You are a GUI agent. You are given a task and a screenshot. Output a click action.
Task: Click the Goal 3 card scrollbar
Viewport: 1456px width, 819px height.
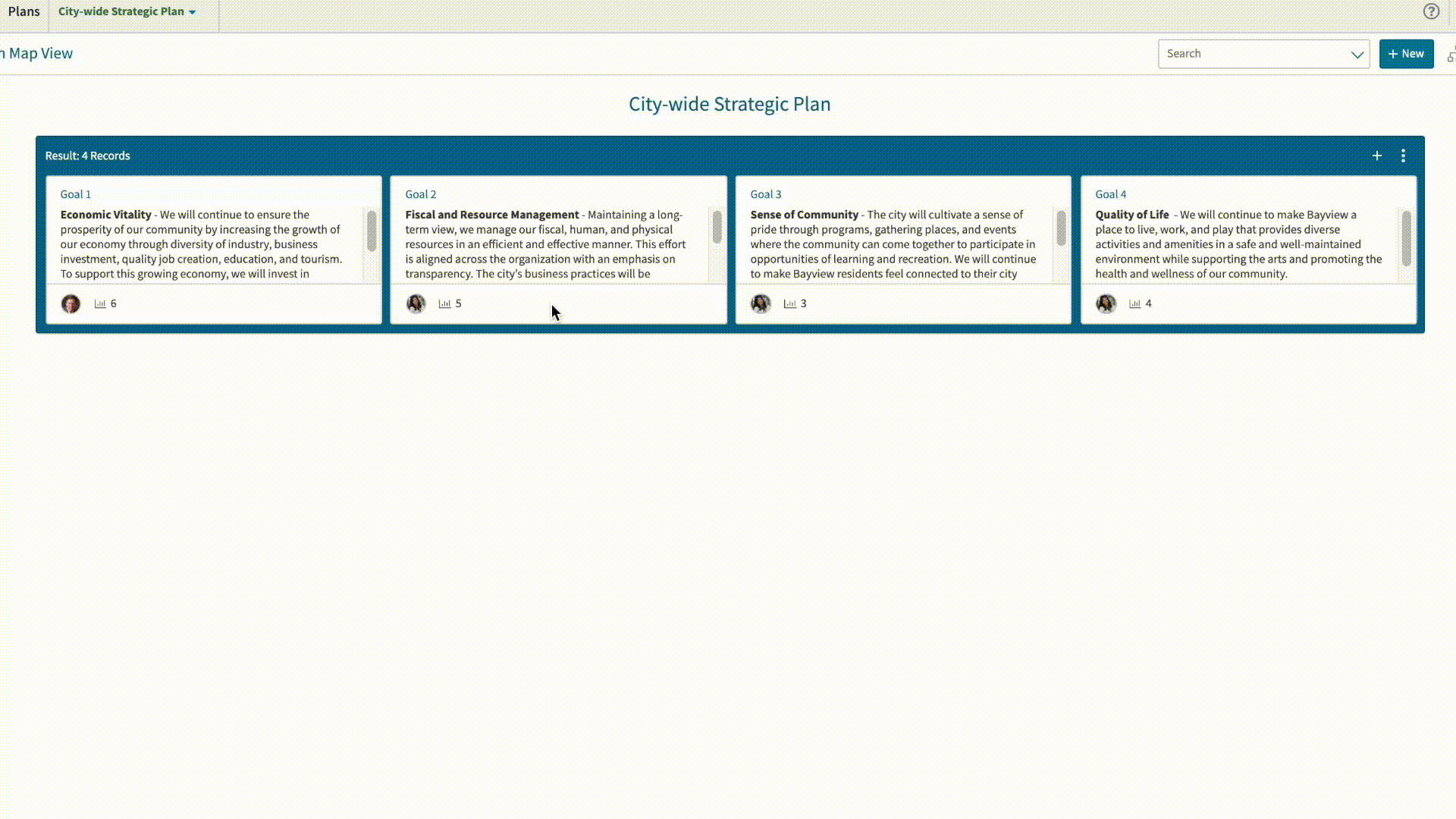point(1061,227)
